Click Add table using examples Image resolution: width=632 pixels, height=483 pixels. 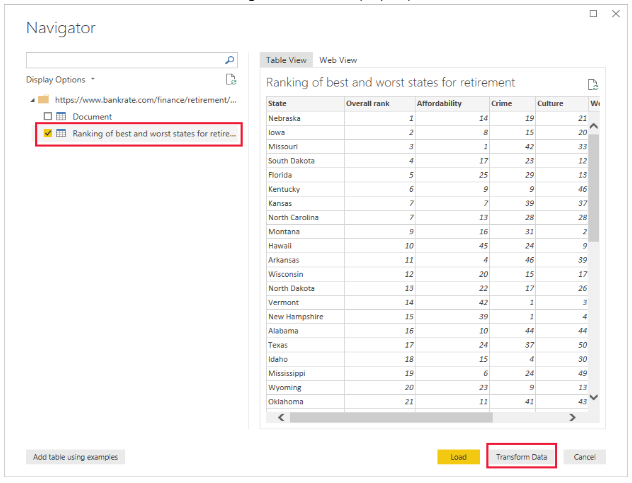[x=75, y=457]
